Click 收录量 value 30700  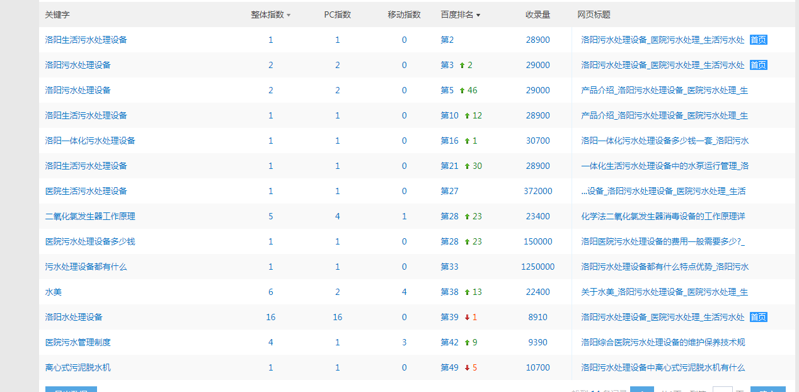tap(538, 141)
